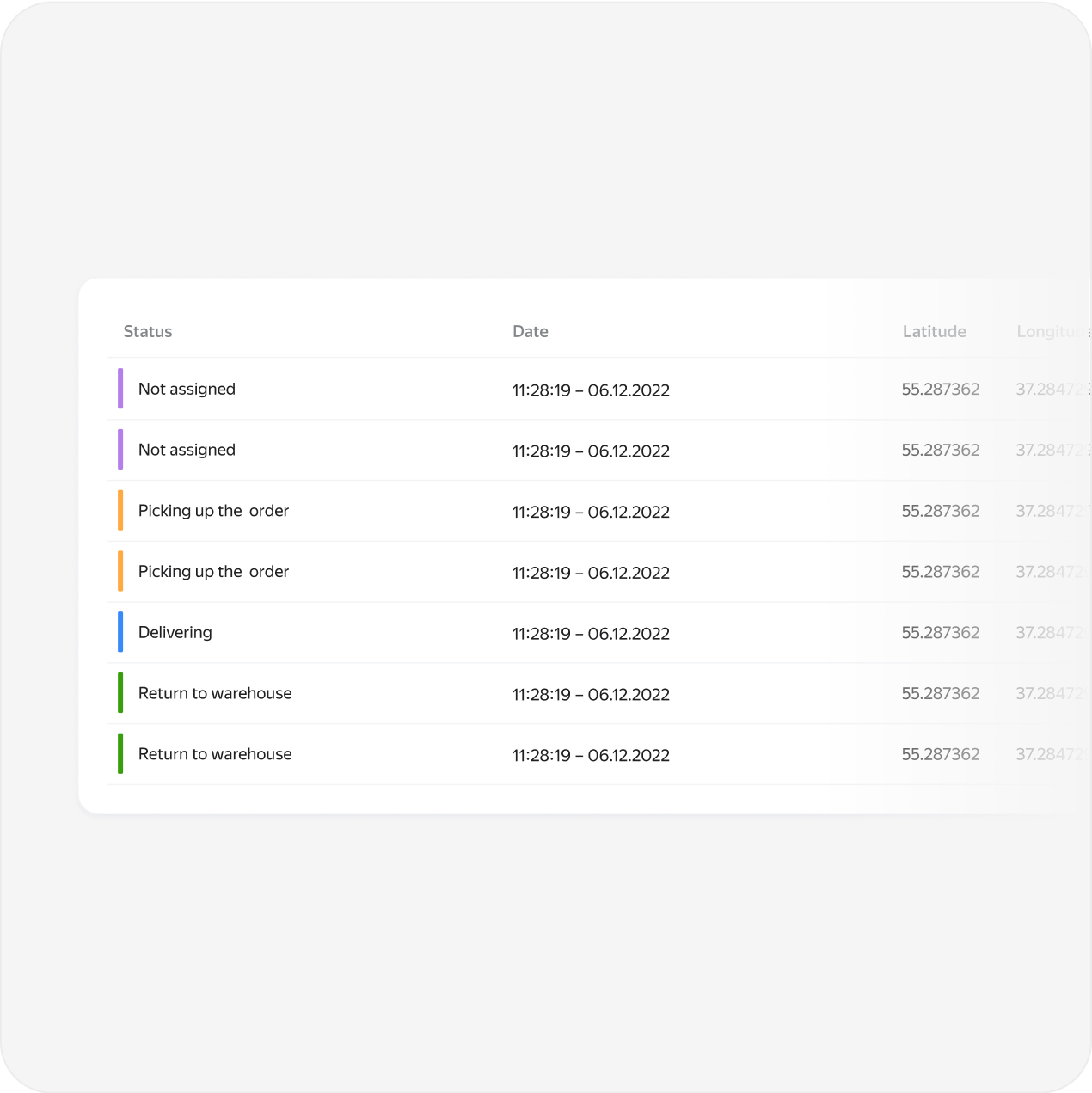Click the latitude value in the bottom row

(940, 754)
